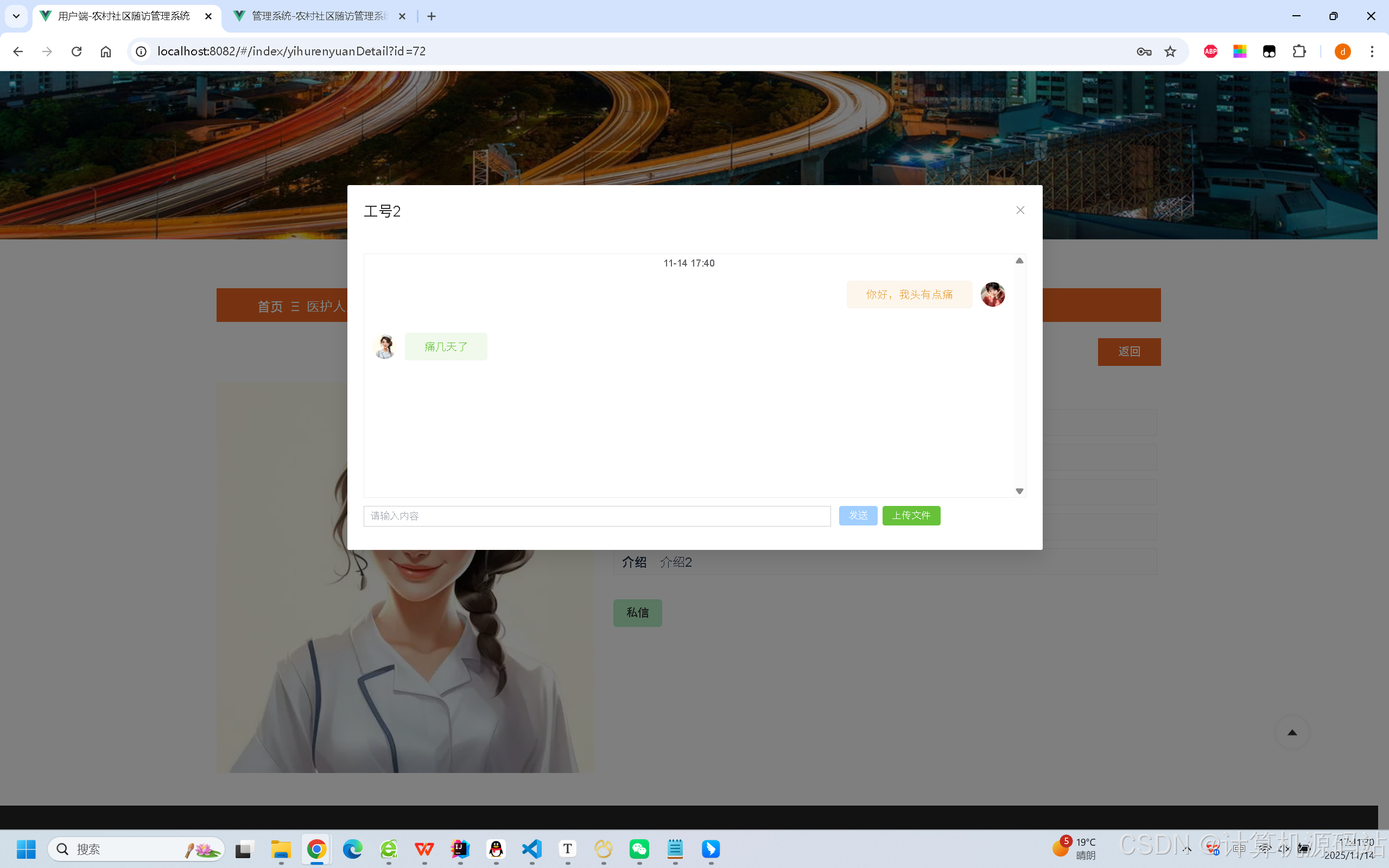This screenshot has width=1389, height=868.
Task: Click the nurse avatar beside 痛几天了
Action: [384, 347]
